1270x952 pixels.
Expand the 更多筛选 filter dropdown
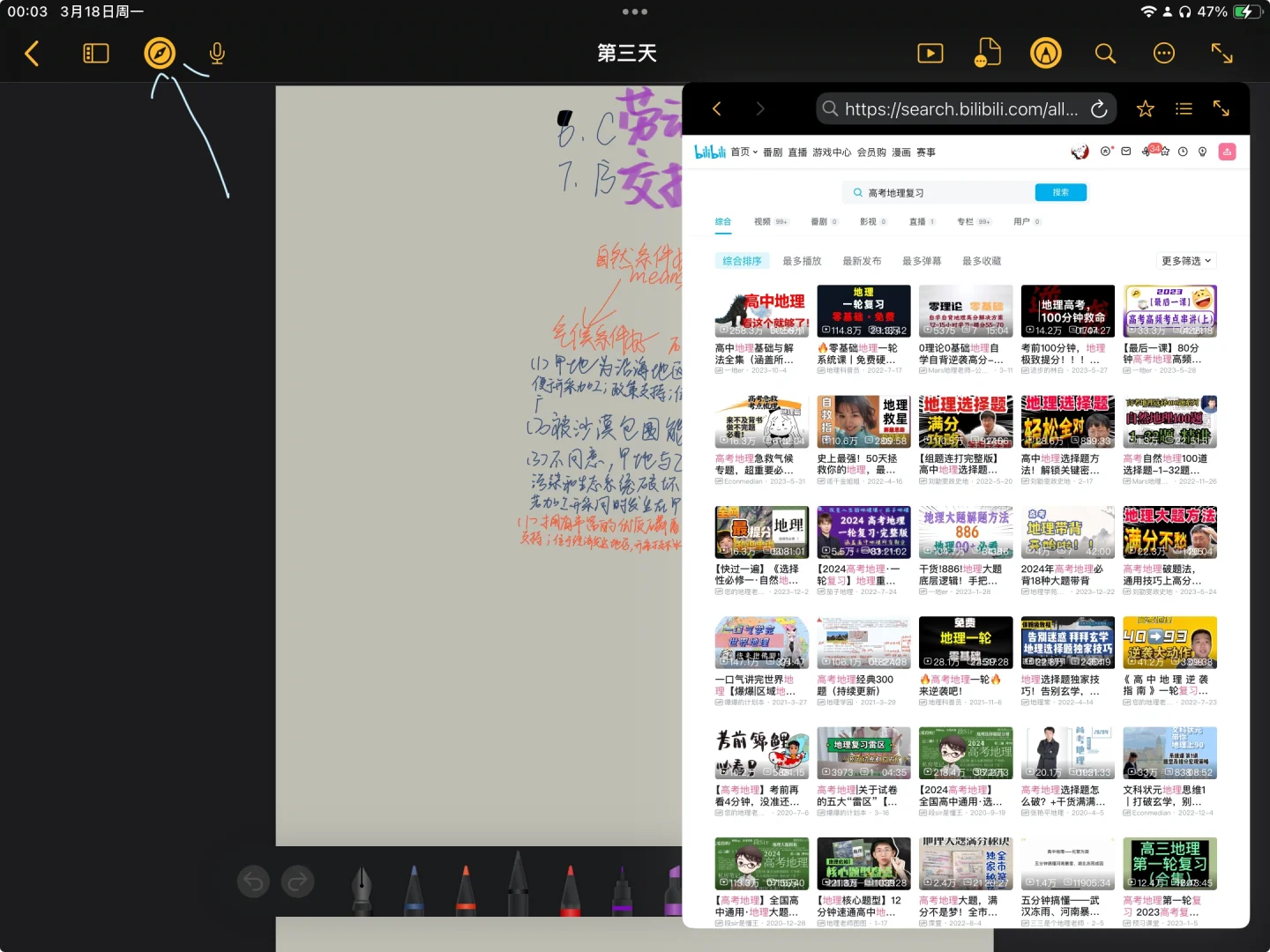point(1186,261)
